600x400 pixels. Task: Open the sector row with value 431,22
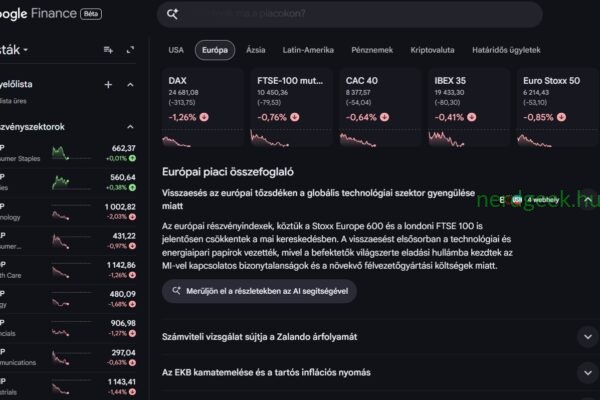(x=68, y=241)
